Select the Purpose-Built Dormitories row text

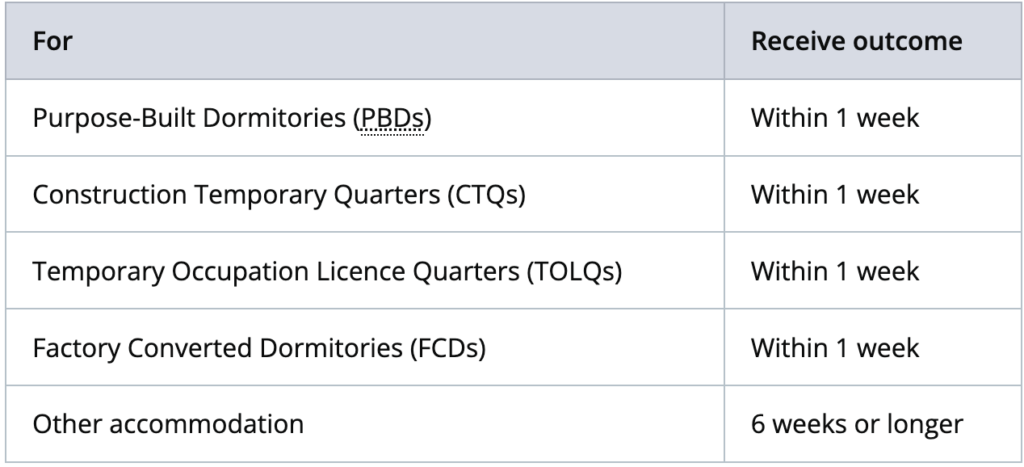[232, 118]
